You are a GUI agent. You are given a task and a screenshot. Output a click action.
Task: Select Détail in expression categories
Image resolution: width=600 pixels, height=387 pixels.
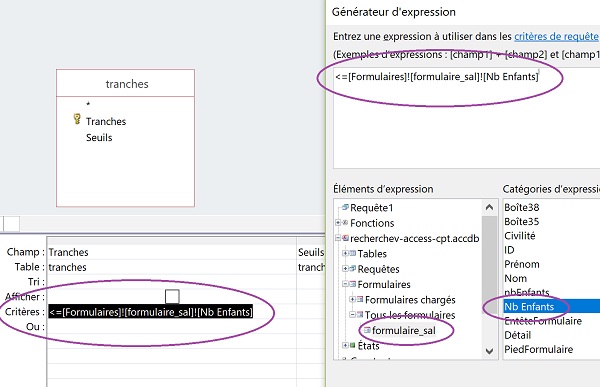[518, 335]
